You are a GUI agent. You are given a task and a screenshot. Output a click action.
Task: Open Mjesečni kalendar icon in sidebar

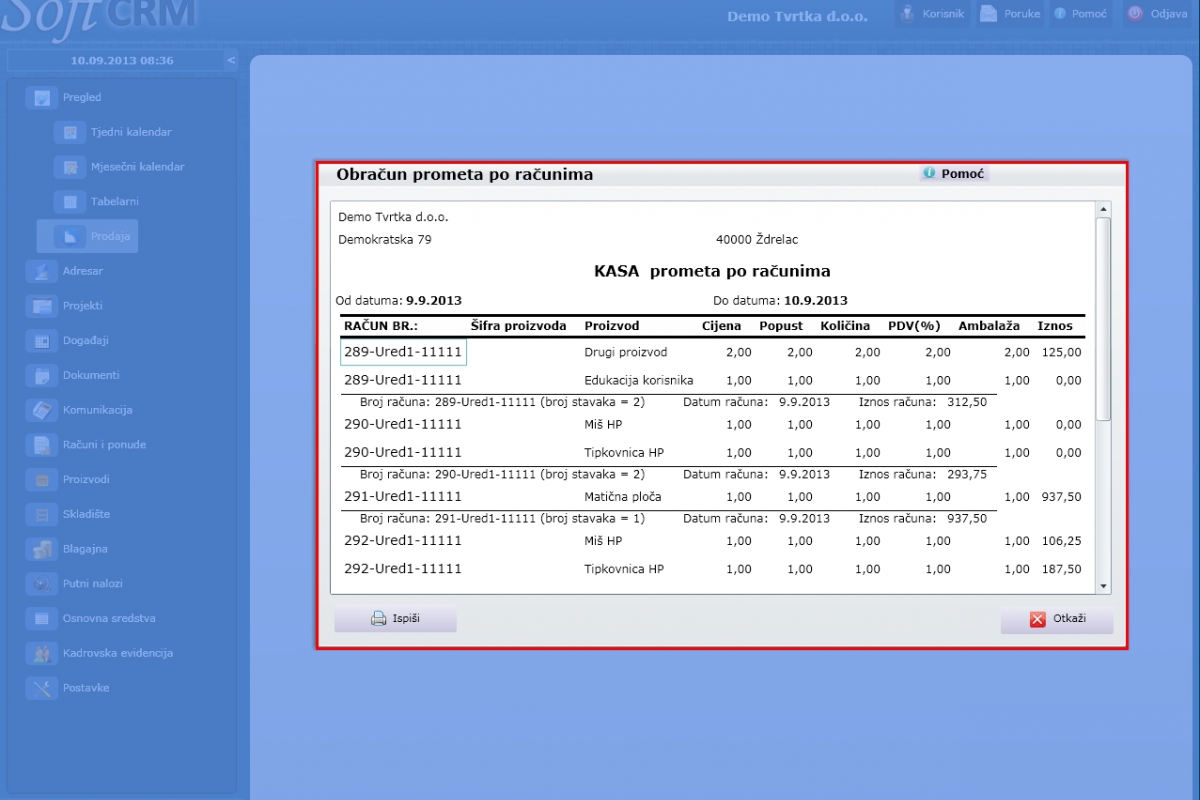70,167
